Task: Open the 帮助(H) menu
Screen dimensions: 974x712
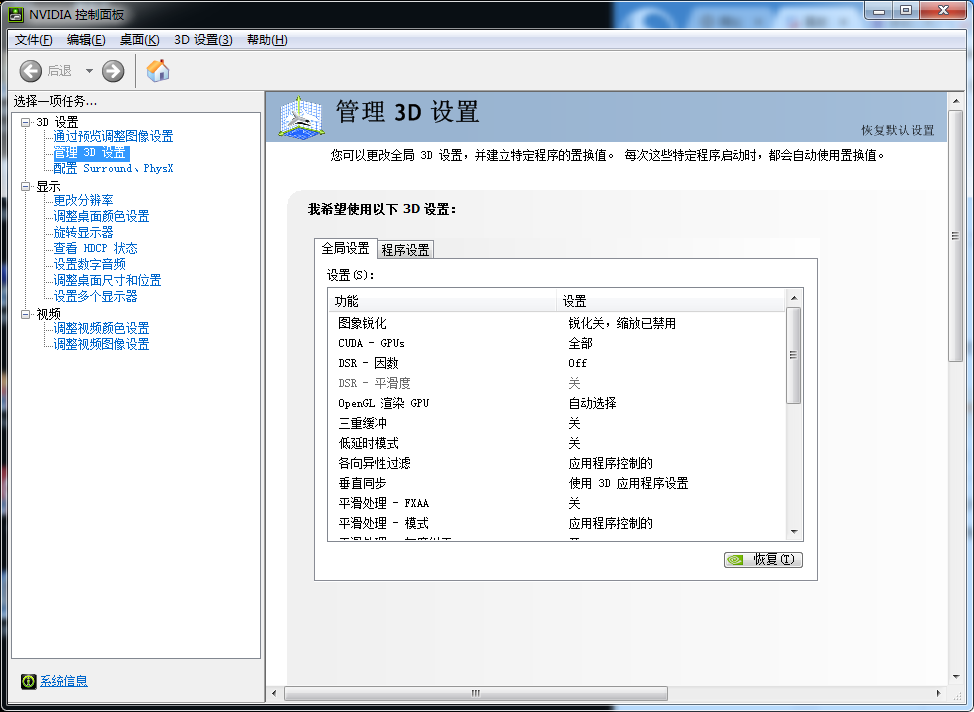Action: tap(267, 40)
